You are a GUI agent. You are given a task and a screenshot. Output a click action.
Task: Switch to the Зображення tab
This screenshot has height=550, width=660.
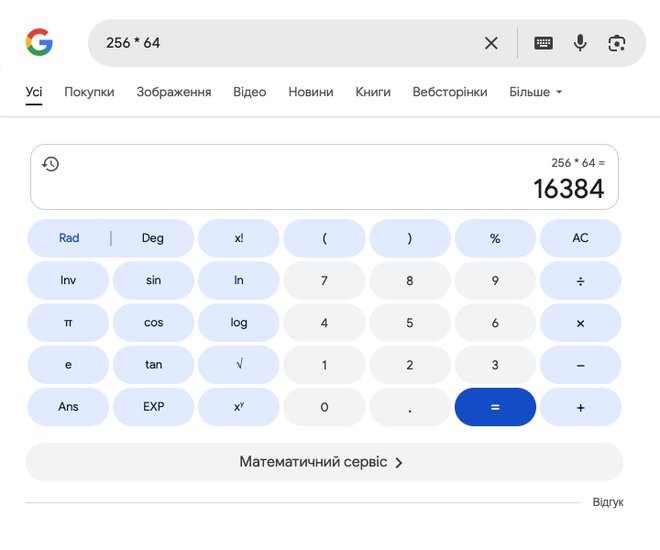click(174, 92)
